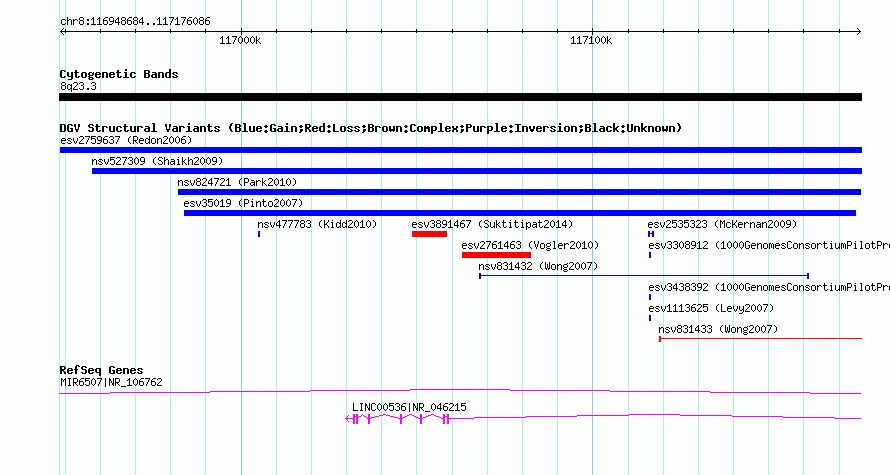Screen dimensions: 890x475
Task: Select the red esv3891467 loss bar
Action: [430, 234]
